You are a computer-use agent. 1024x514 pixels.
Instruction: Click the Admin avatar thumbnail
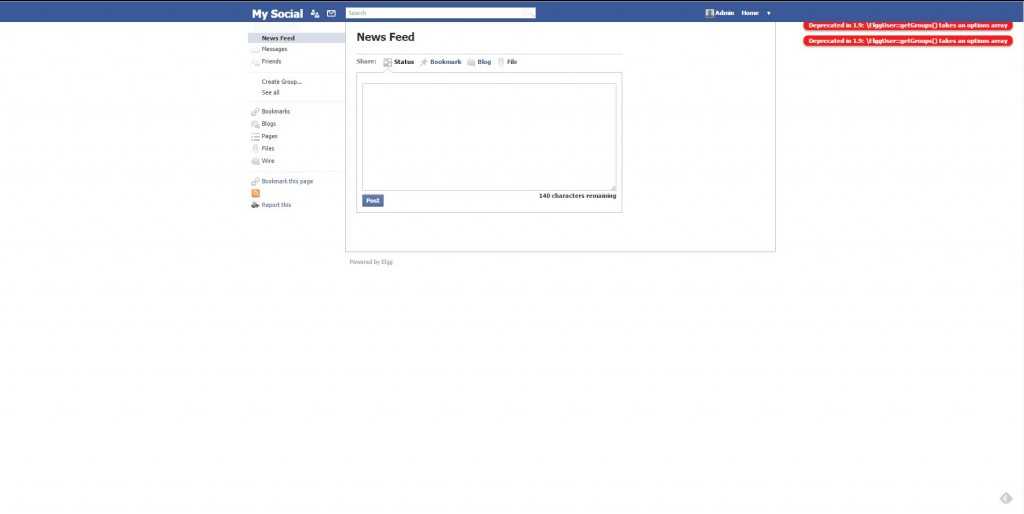pyautogui.click(x=709, y=12)
